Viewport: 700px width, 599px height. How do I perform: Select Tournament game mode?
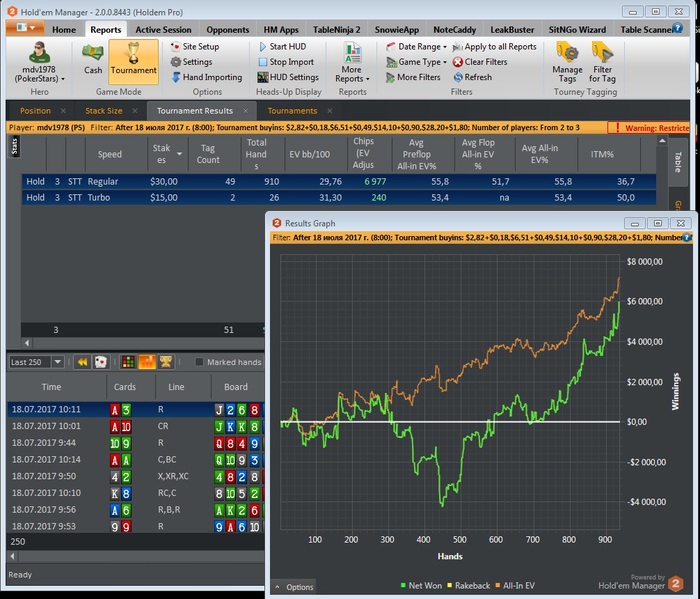(x=133, y=62)
